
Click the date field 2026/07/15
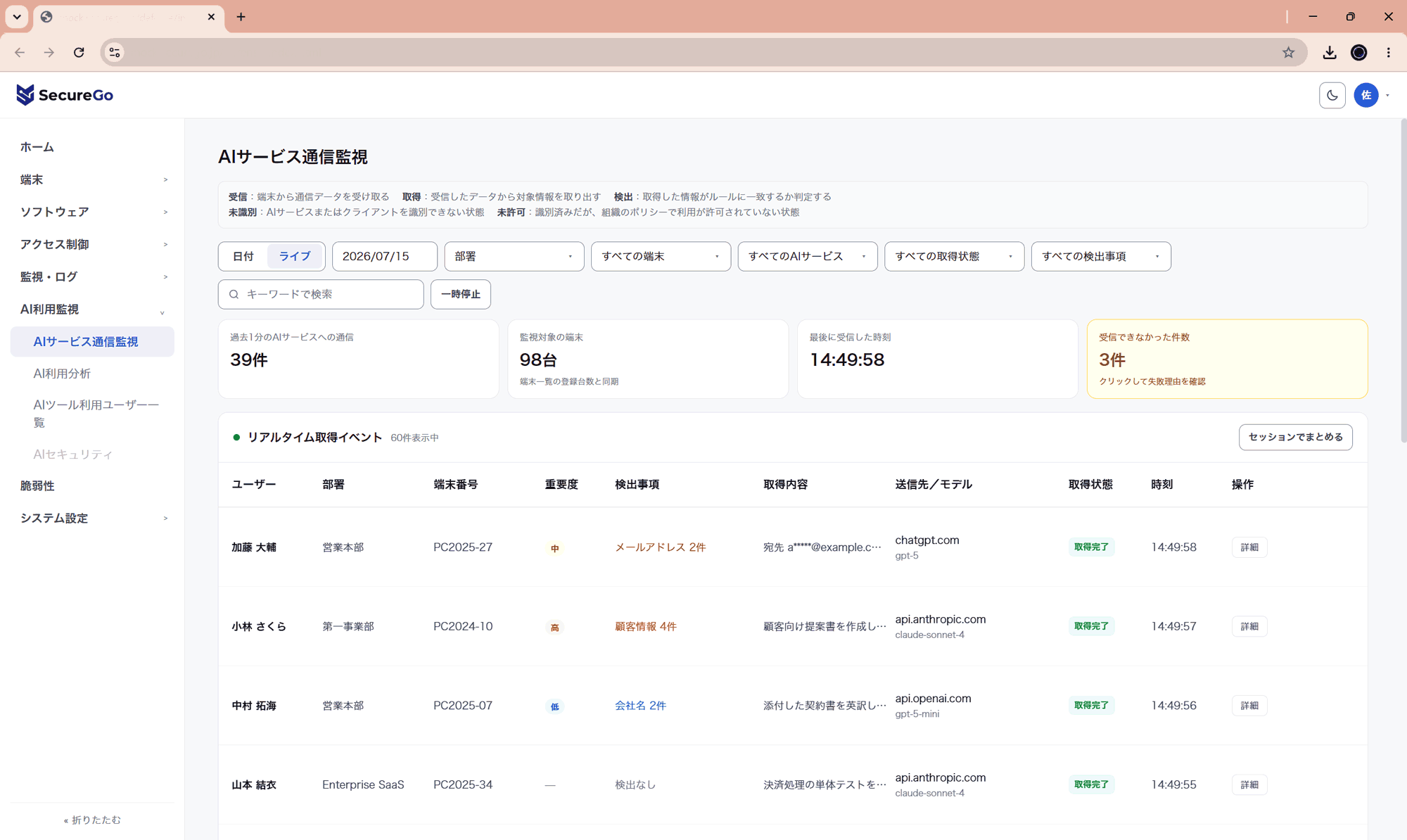tap(384, 256)
